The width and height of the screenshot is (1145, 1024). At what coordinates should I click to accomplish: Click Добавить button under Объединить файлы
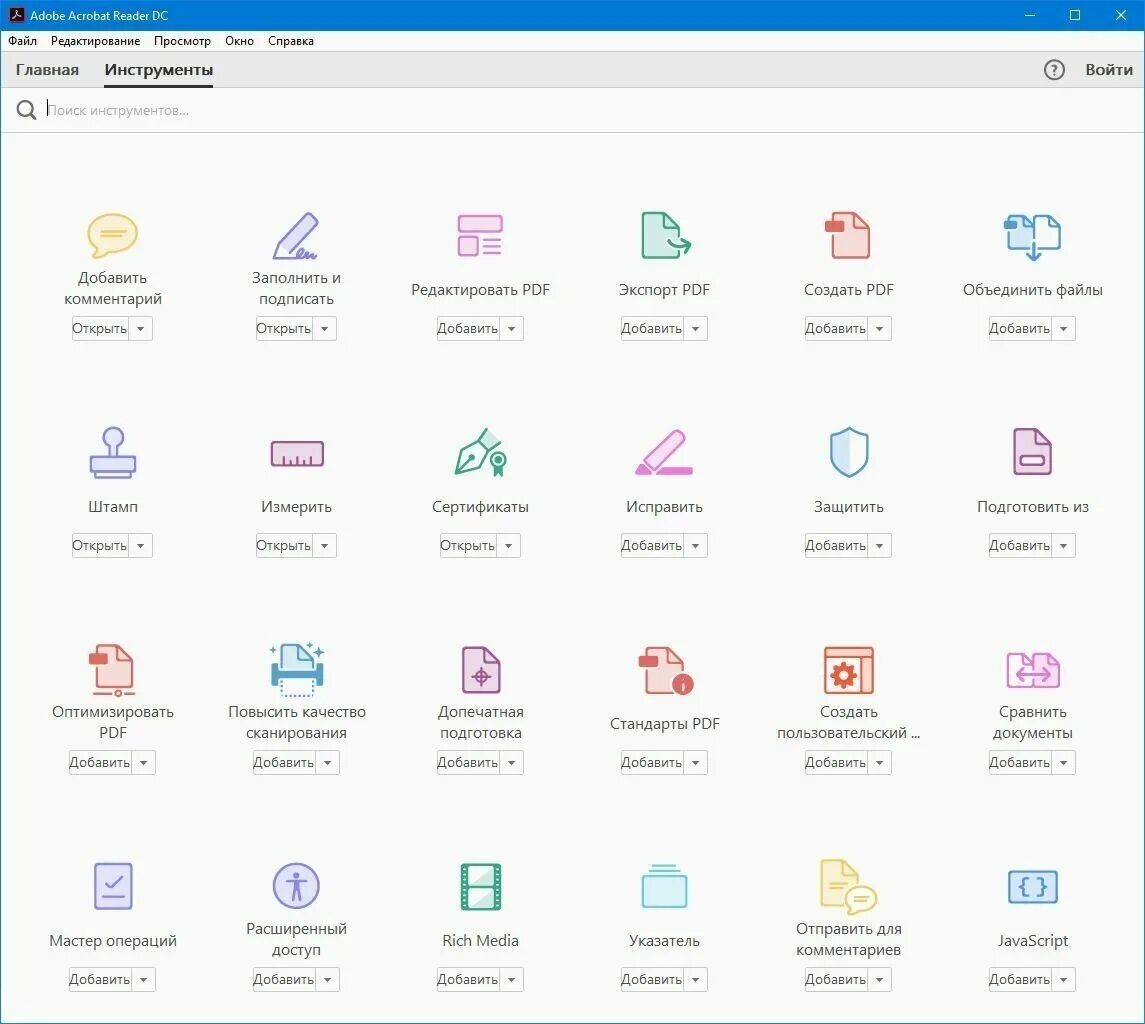tap(1019, 329)
